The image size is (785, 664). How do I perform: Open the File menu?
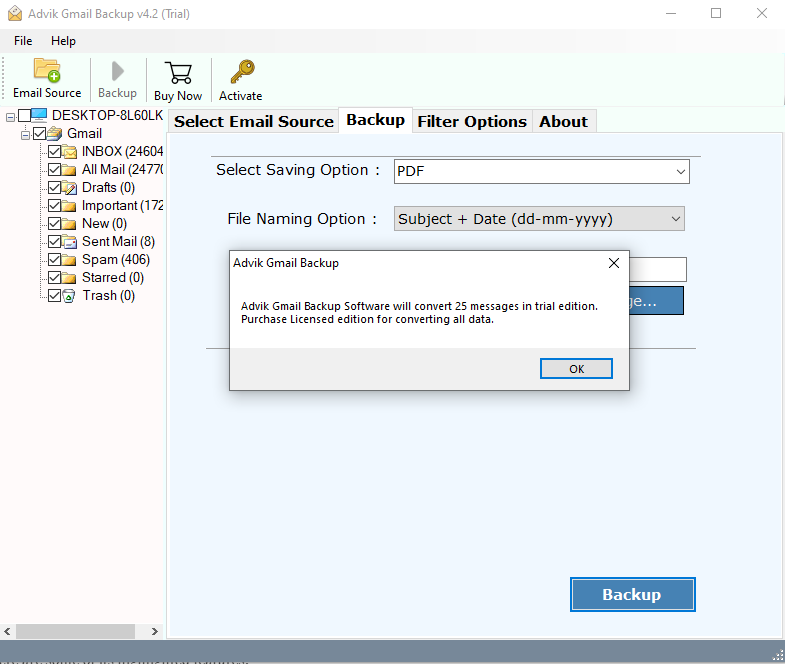pos(23,41)
